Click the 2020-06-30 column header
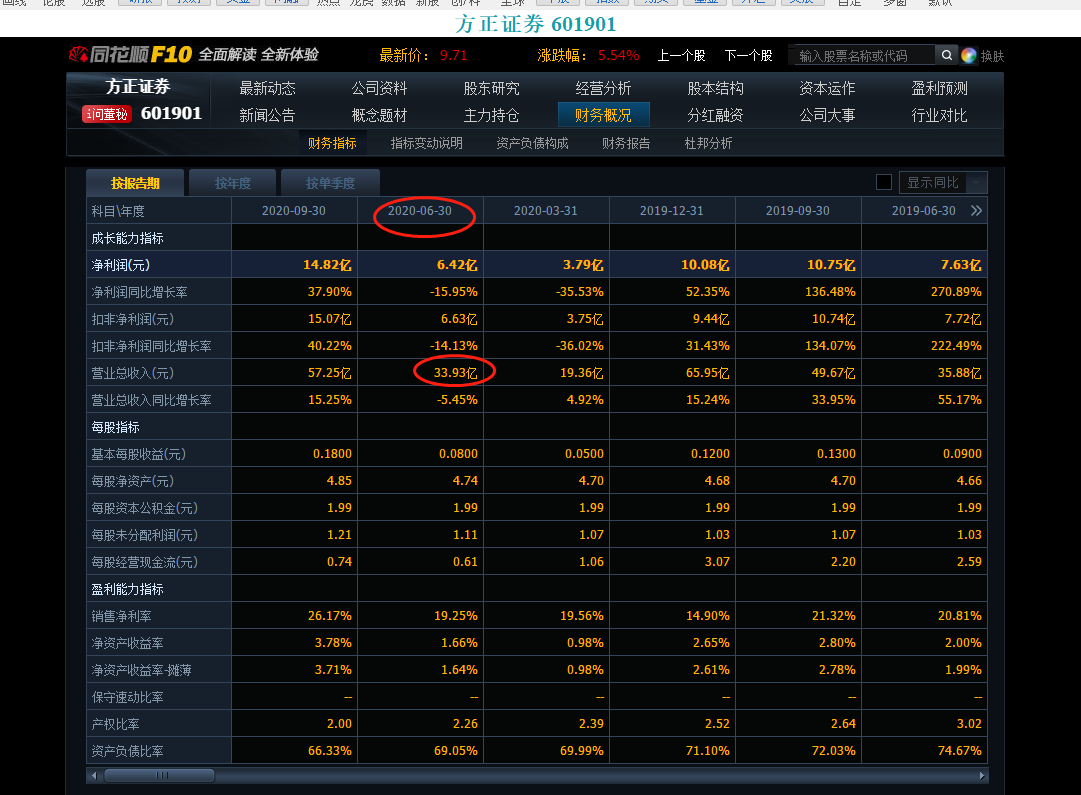Viewport: 1081px width, 795px height. [420, 210]
